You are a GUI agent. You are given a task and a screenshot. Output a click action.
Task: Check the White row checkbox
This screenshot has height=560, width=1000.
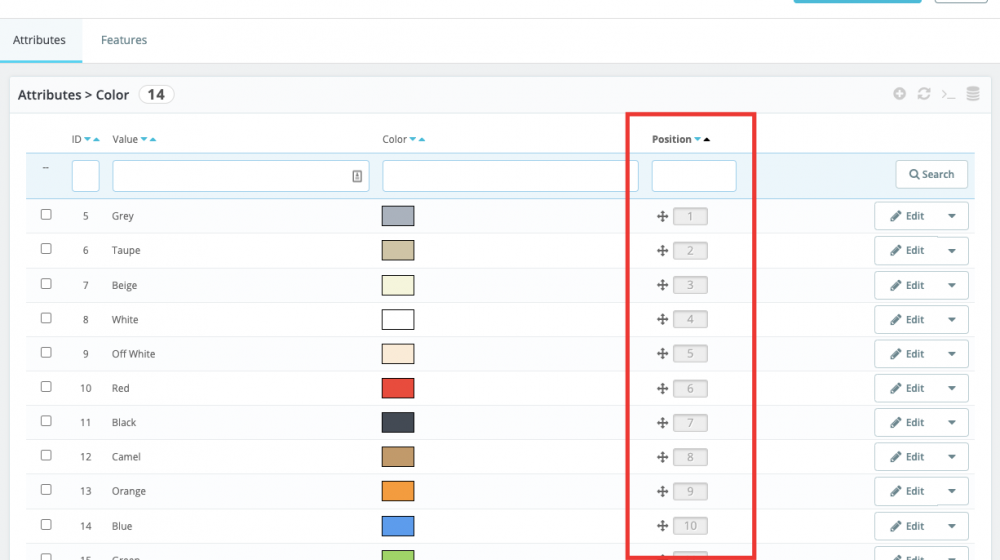tap(46, 318)
